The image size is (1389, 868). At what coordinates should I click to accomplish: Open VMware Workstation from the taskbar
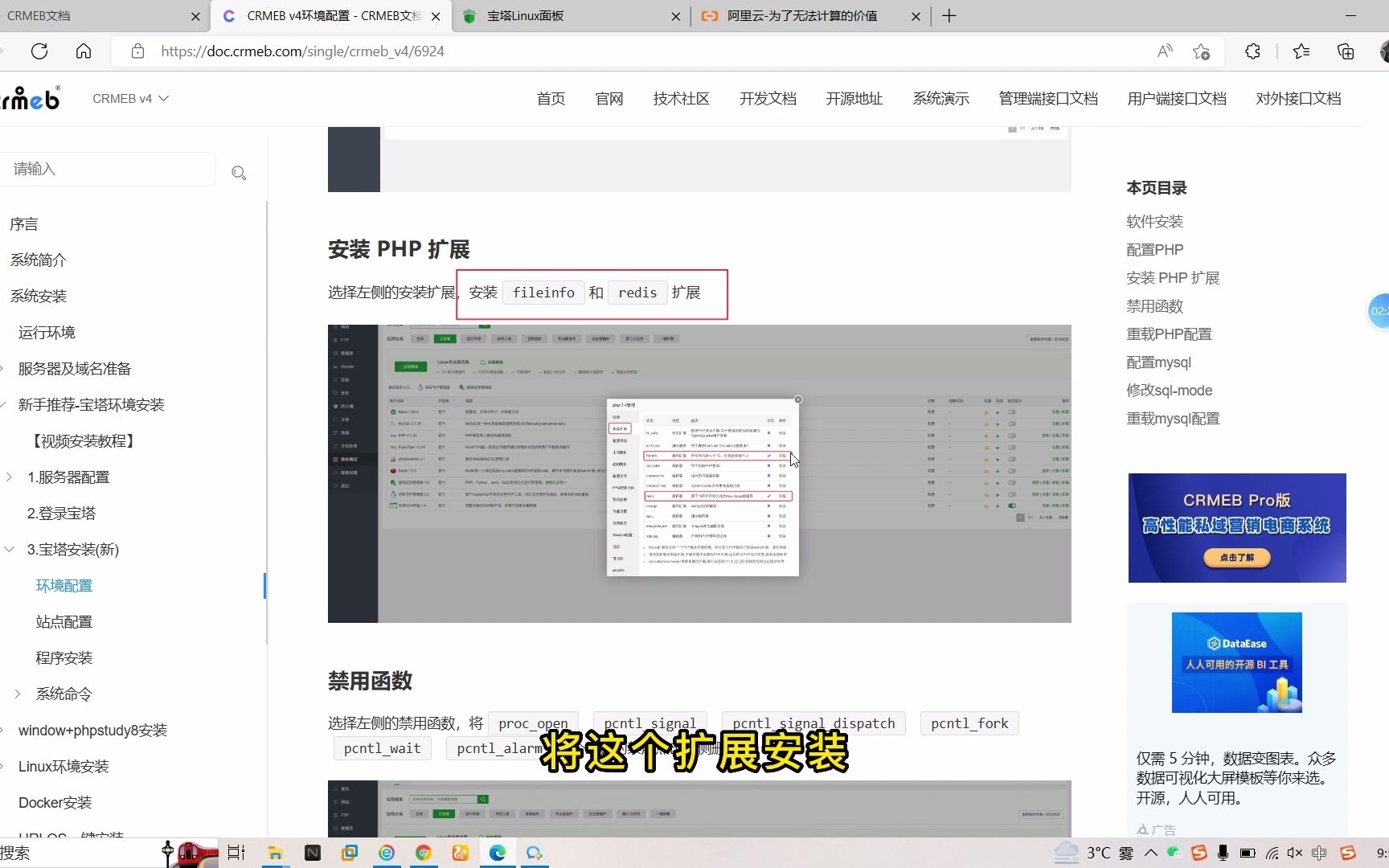tap(350, 853)
